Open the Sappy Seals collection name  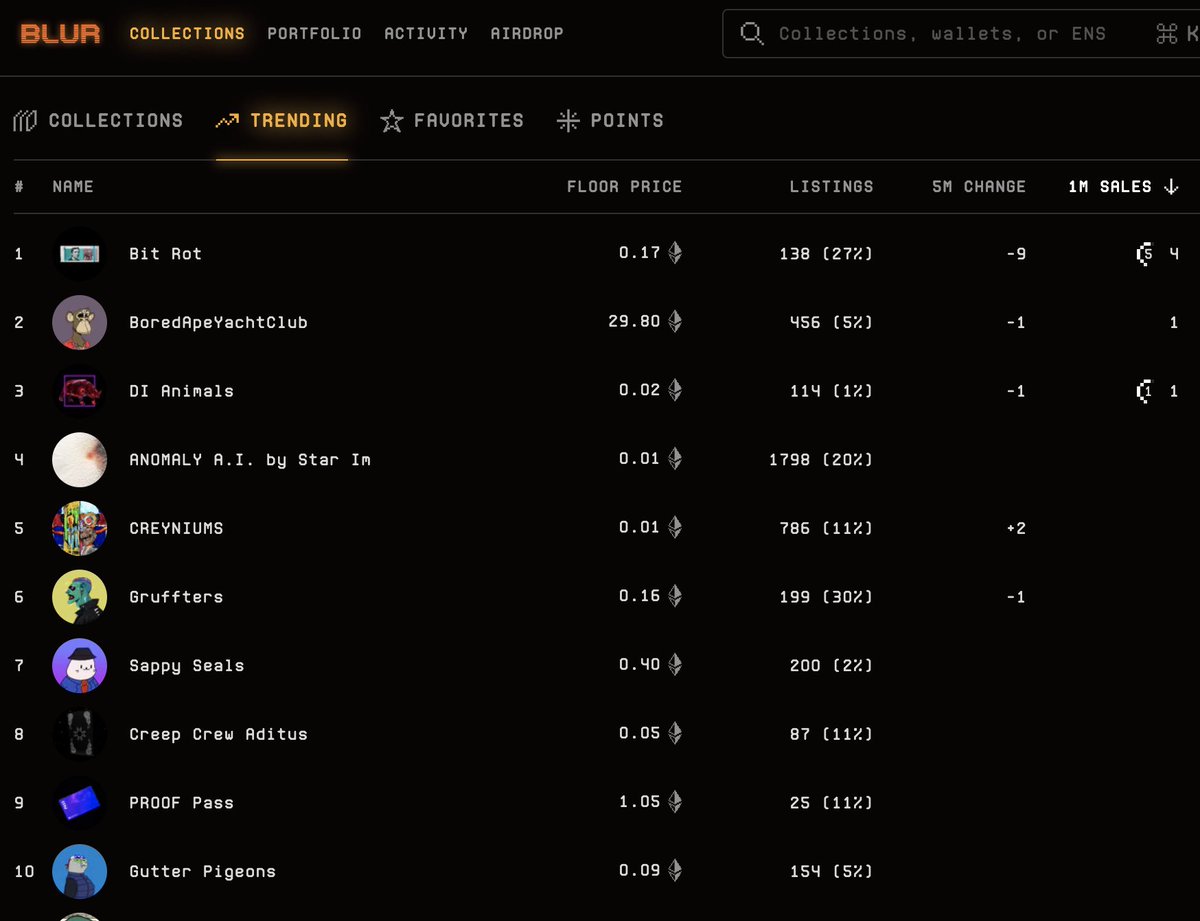(x=187, y=666)
